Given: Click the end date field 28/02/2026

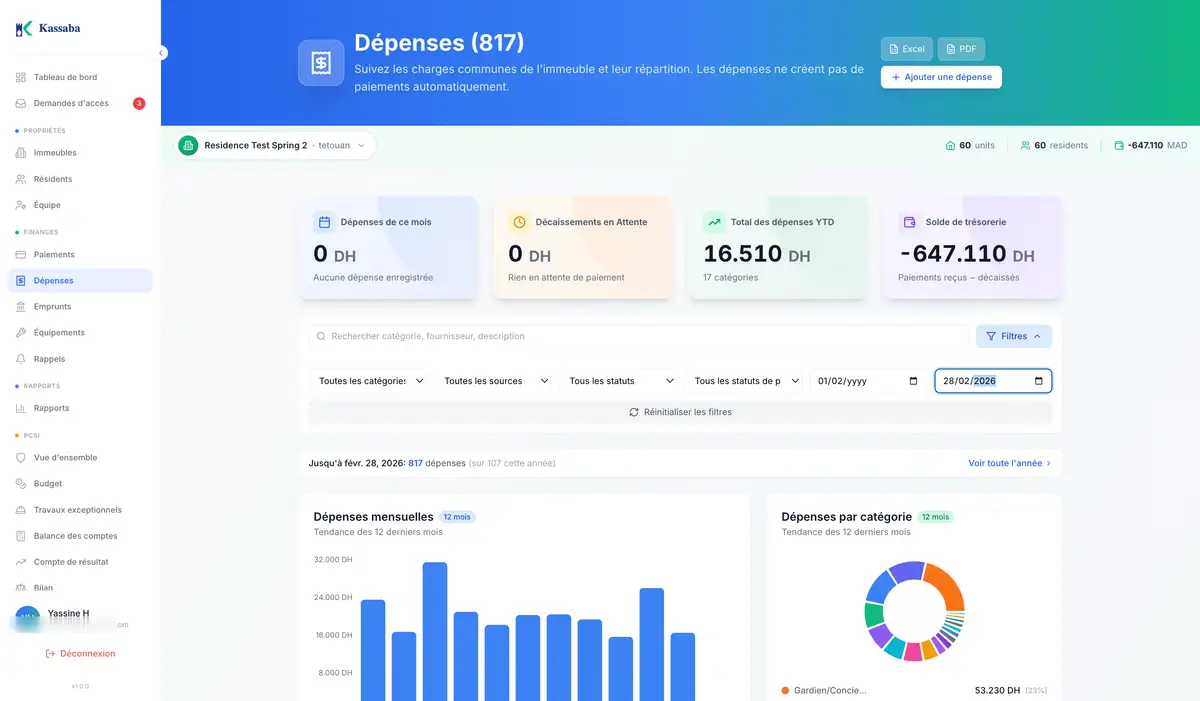Looking at the screenshot, I should pyautogui.click(x=993, y=381).
